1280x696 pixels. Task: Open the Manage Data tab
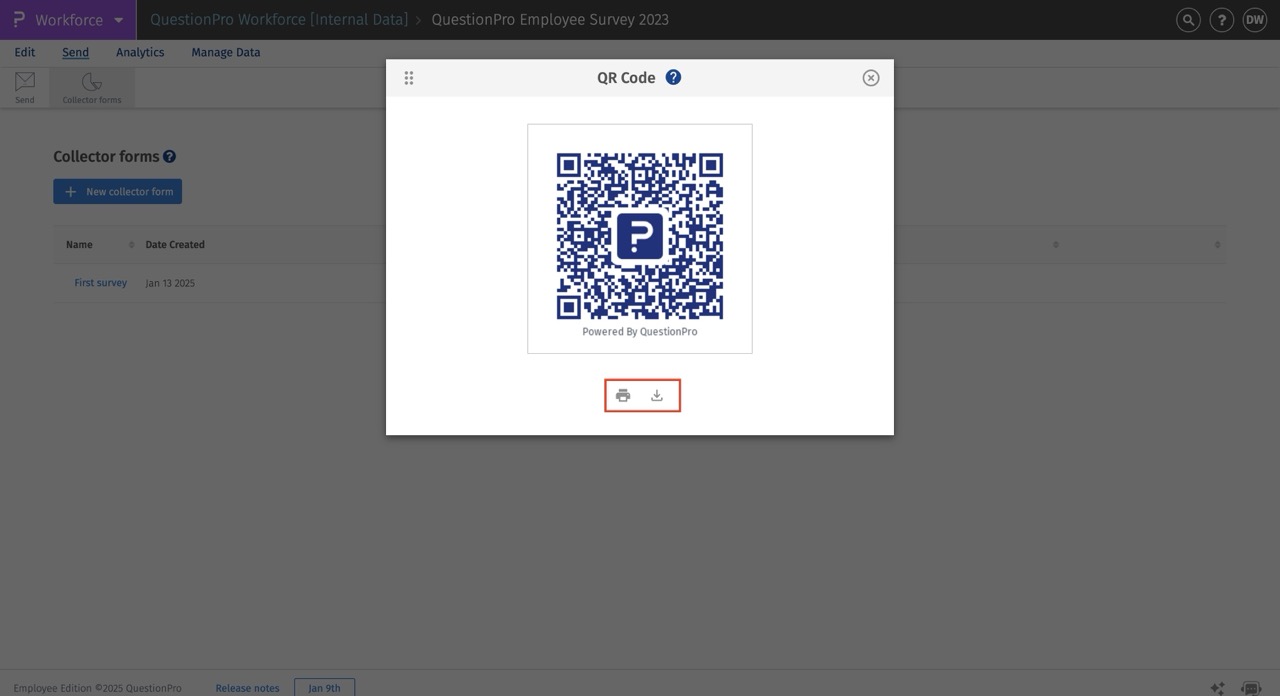[224, 52]
